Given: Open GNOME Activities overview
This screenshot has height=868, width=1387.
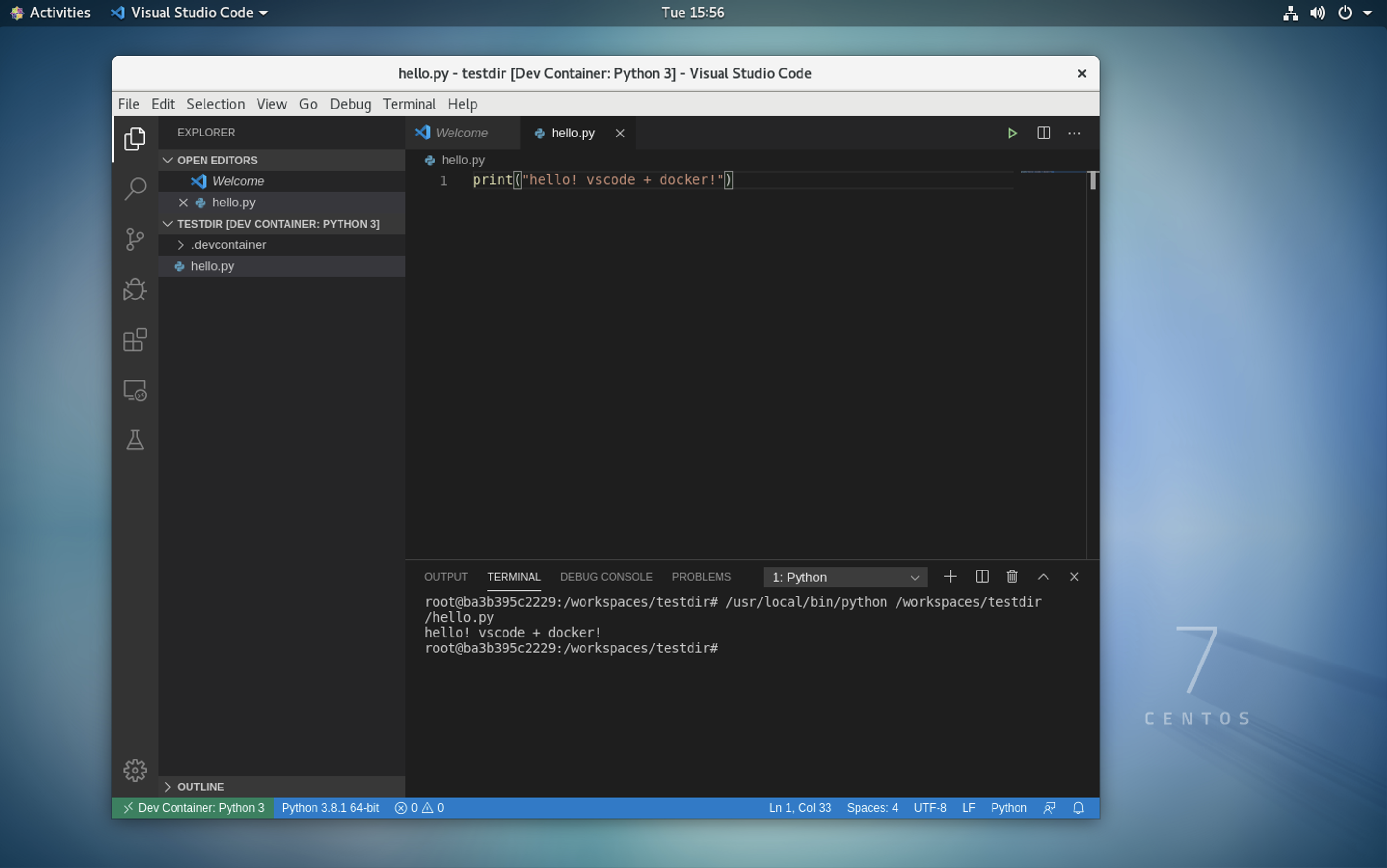Looking at the screenshot, I should coord(51,13).
